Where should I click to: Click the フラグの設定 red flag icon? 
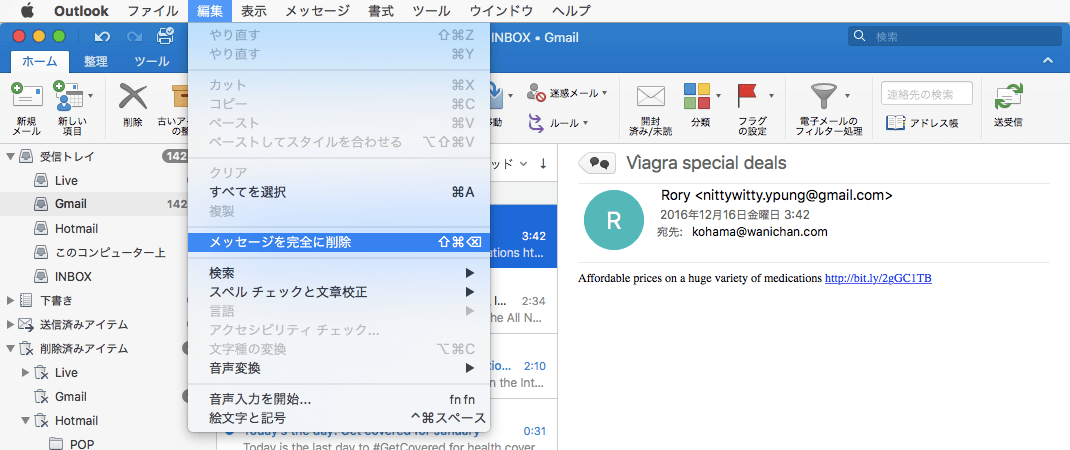[749, 96]
